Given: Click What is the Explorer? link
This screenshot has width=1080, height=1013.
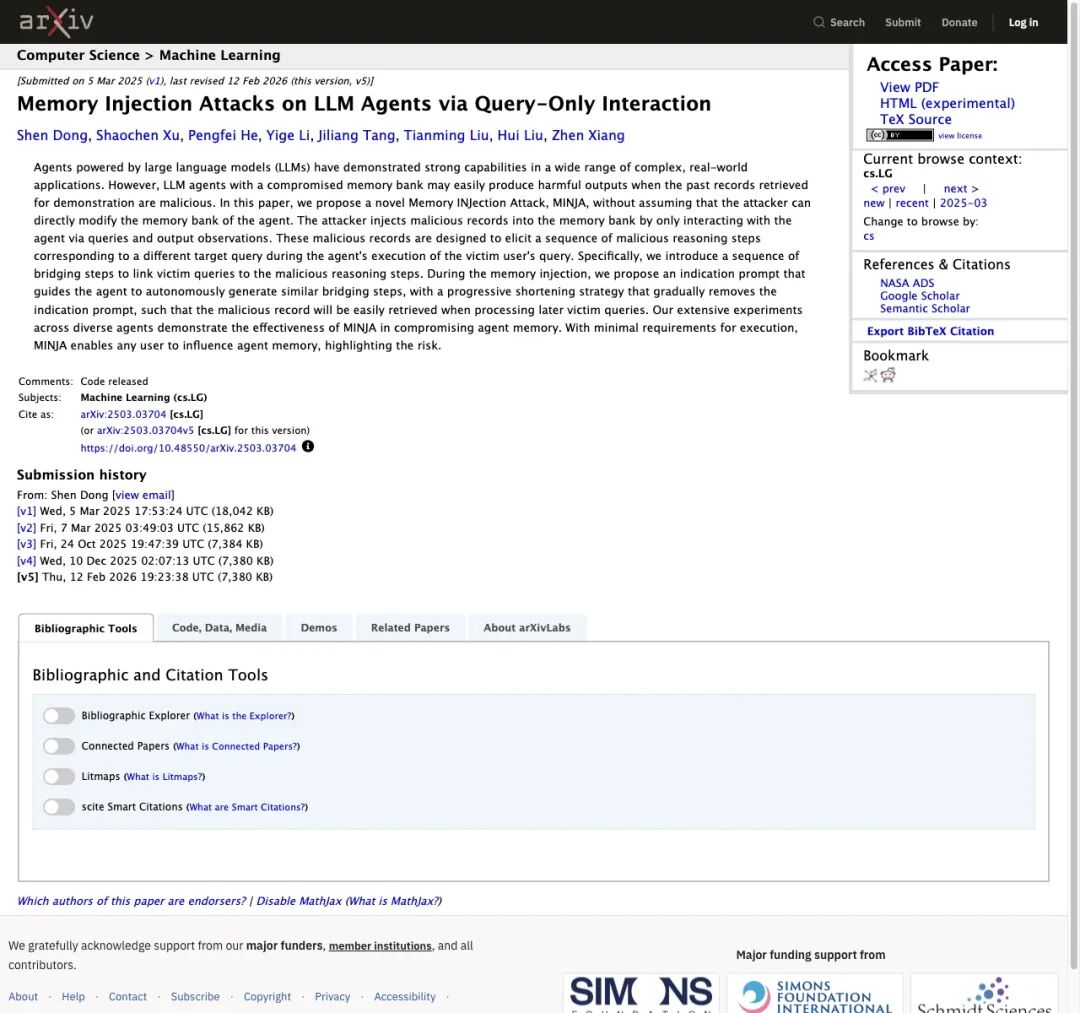Looking at the screenshot, I should (x=244, y=716).
